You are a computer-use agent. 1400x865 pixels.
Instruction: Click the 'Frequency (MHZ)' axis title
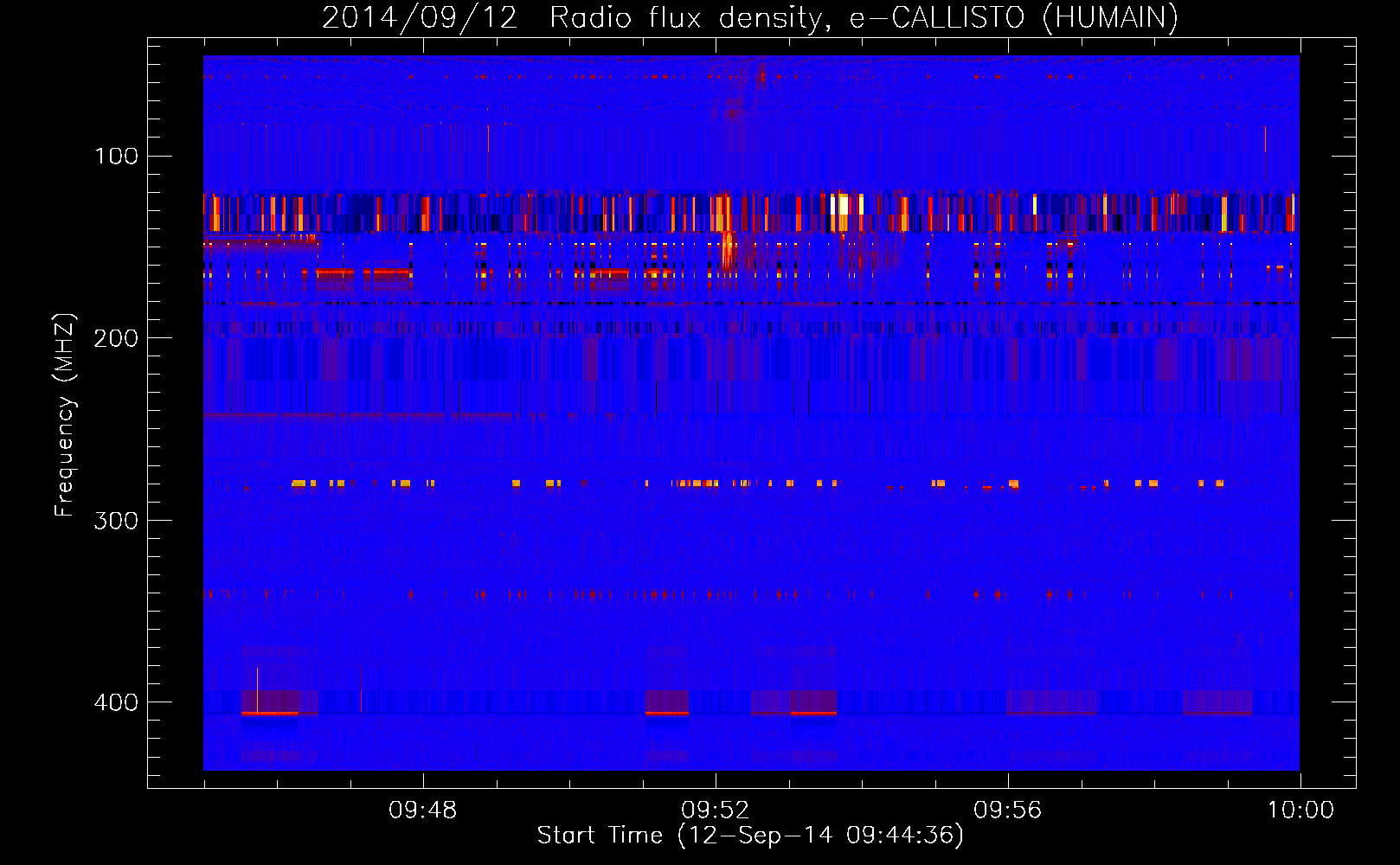65,415
